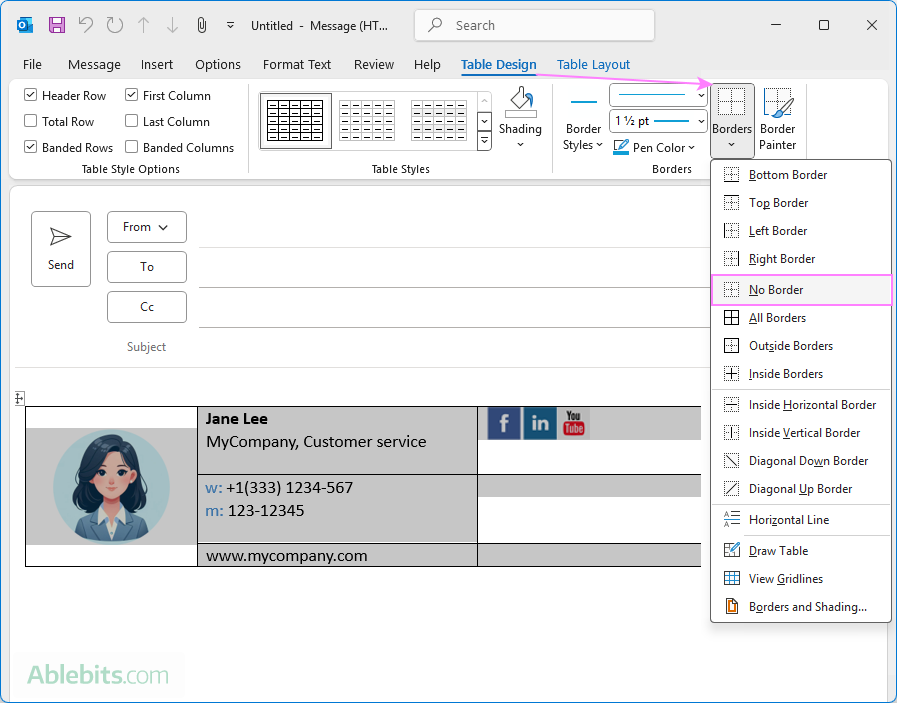Click the To recipients button
This screenshot has height=703, width=897.
(146, 267)
